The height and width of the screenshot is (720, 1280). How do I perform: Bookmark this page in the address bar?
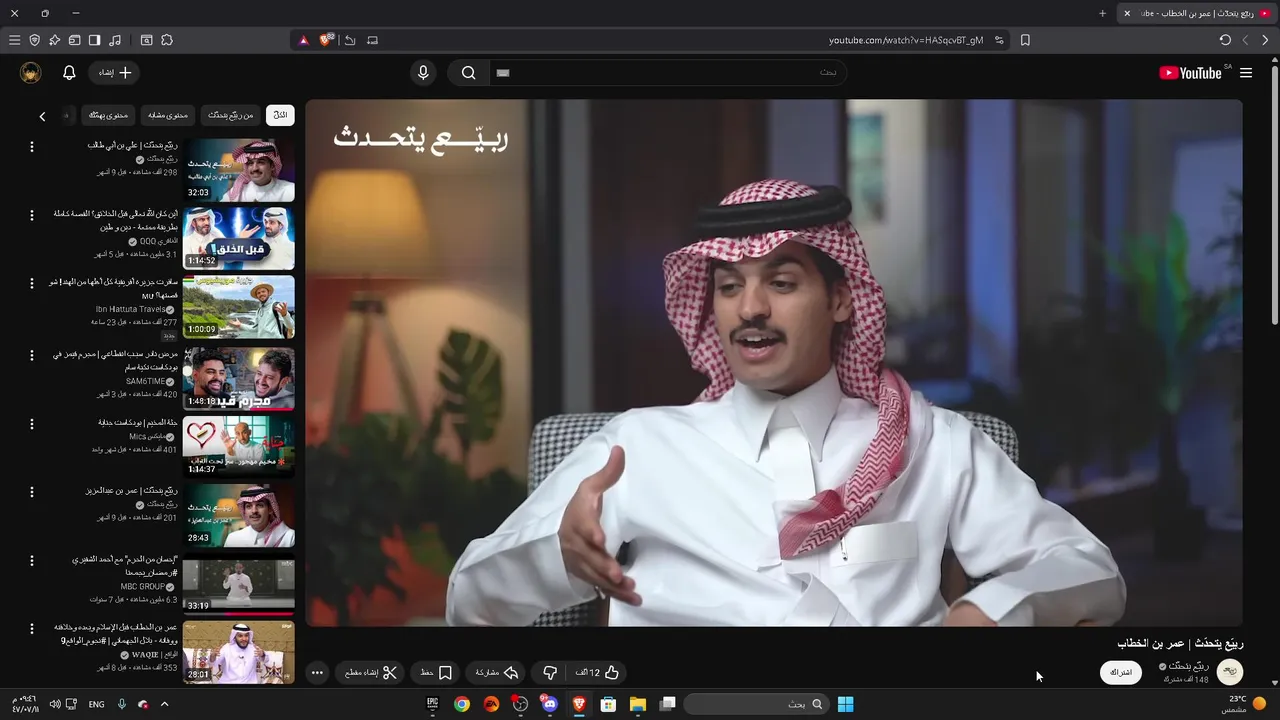1025,40
